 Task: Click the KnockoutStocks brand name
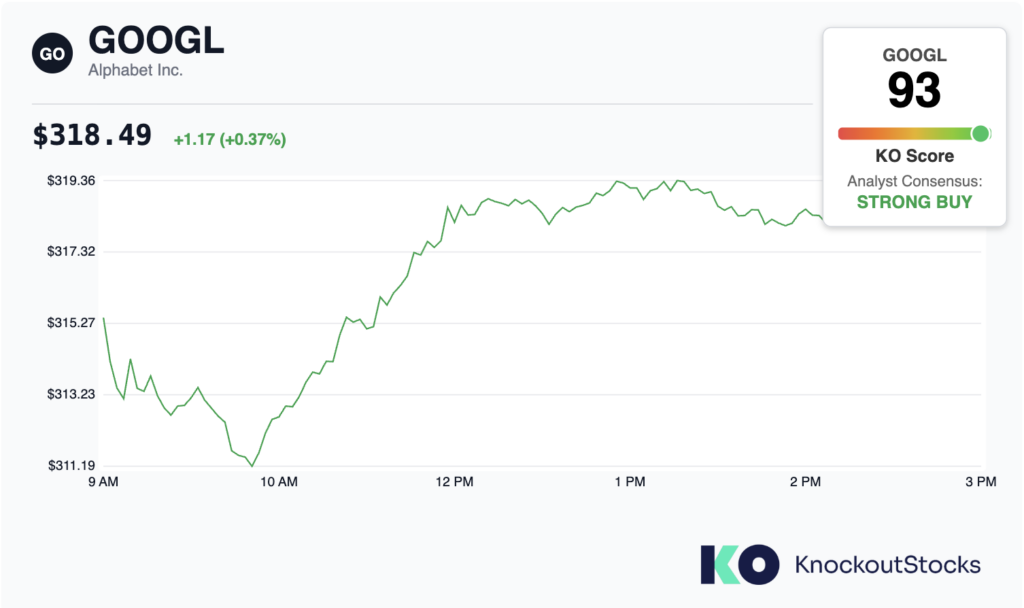tap(888, 564)
